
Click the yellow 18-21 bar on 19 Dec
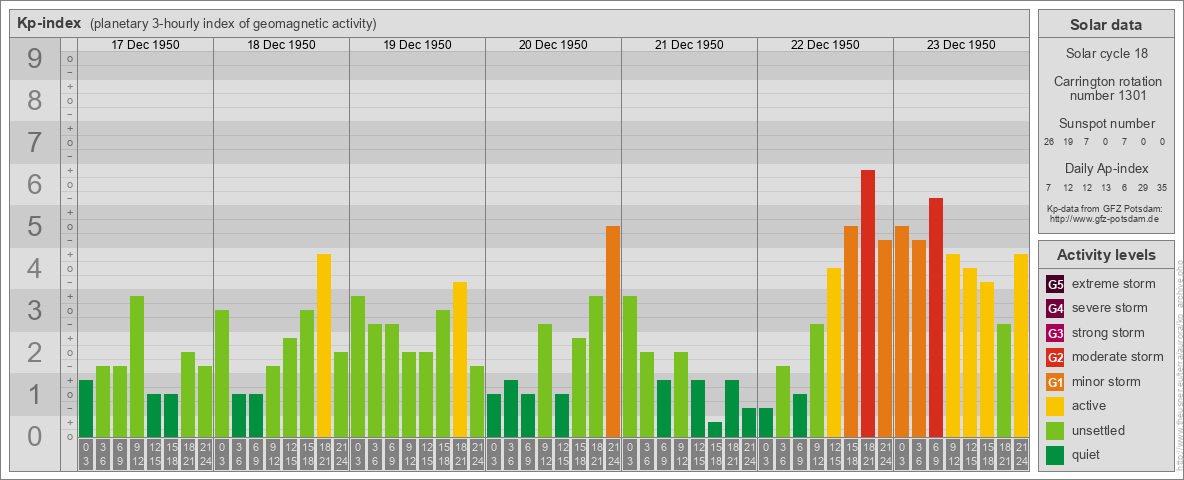coord(460,359)
